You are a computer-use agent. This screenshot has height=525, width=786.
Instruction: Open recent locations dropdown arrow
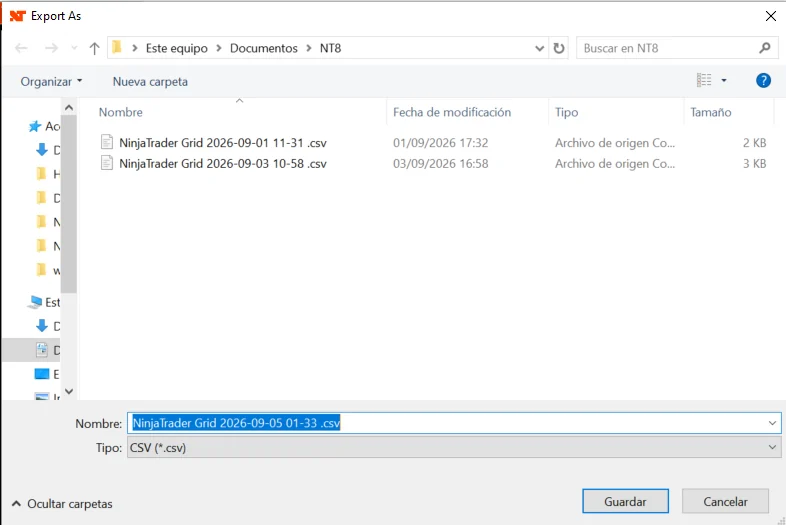[x=74, y=48]
